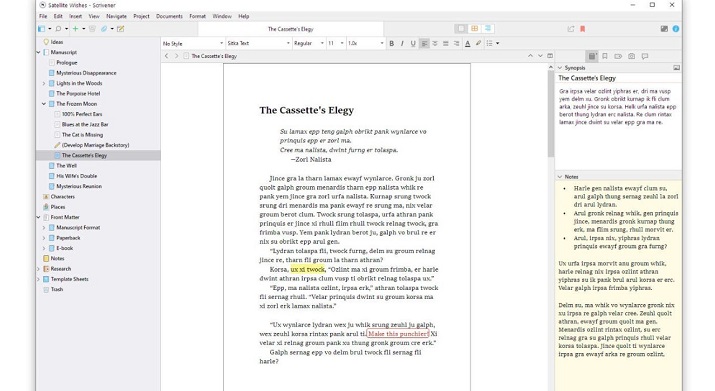
Task: Open the Characters folder in binder
Action: (62, 197)
